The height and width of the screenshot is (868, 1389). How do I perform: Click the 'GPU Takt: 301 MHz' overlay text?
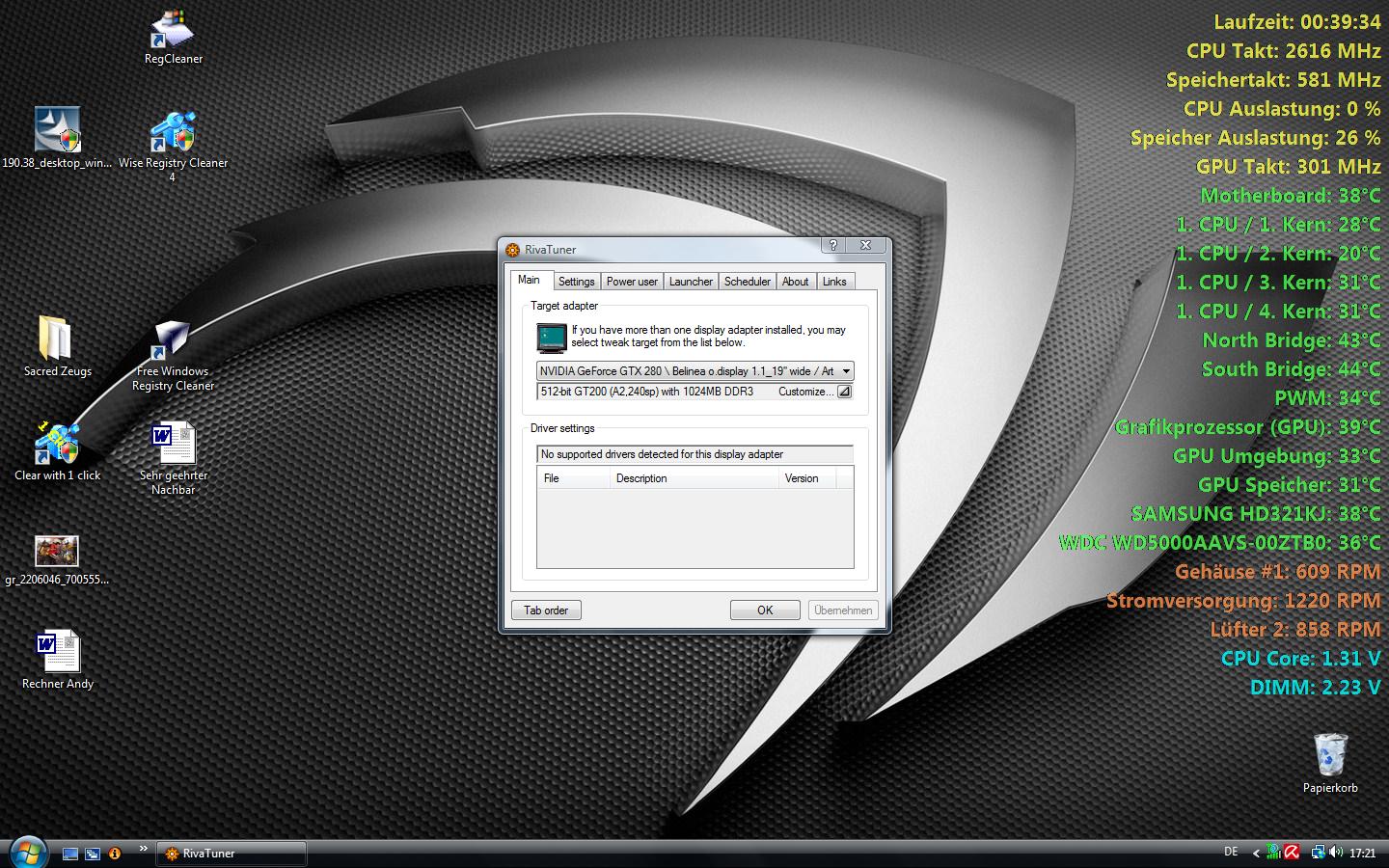[1289, 167]
